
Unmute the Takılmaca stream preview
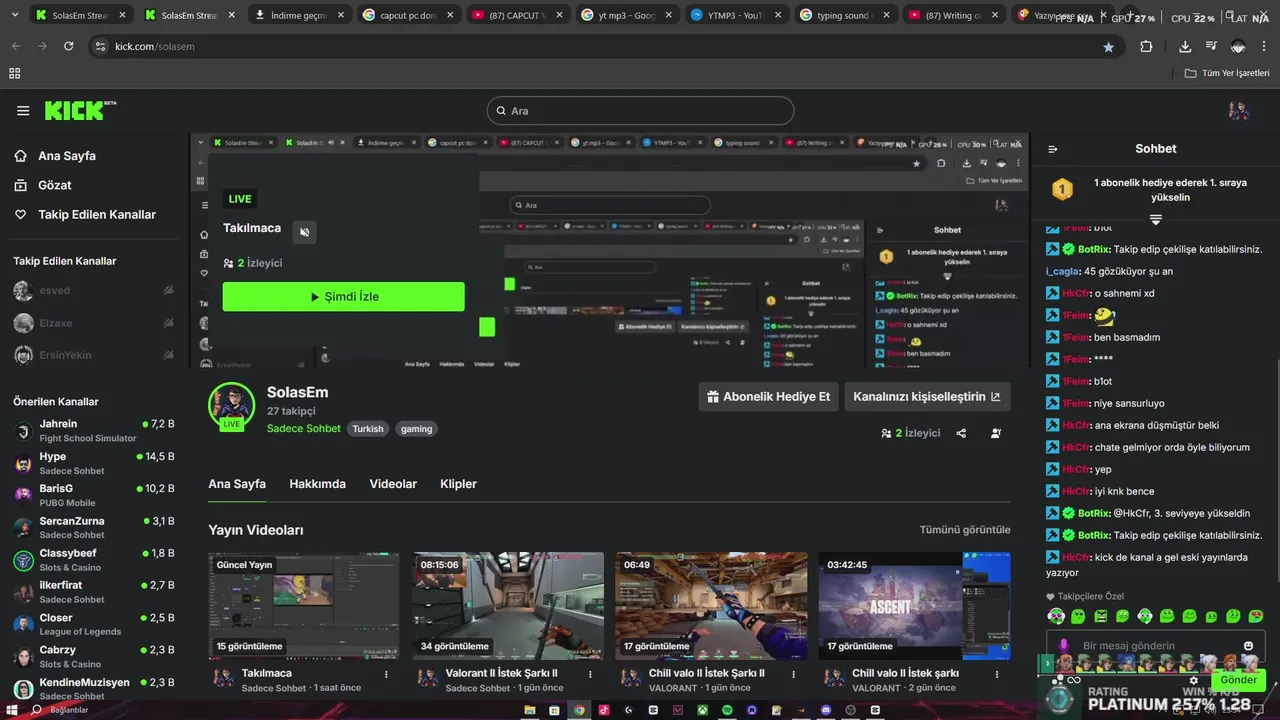[305, 232]
